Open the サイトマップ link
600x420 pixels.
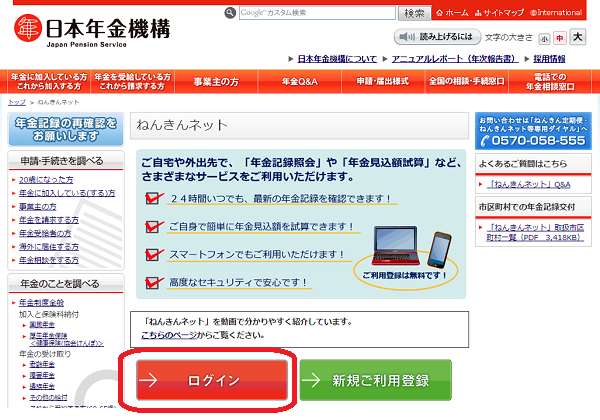499,13
